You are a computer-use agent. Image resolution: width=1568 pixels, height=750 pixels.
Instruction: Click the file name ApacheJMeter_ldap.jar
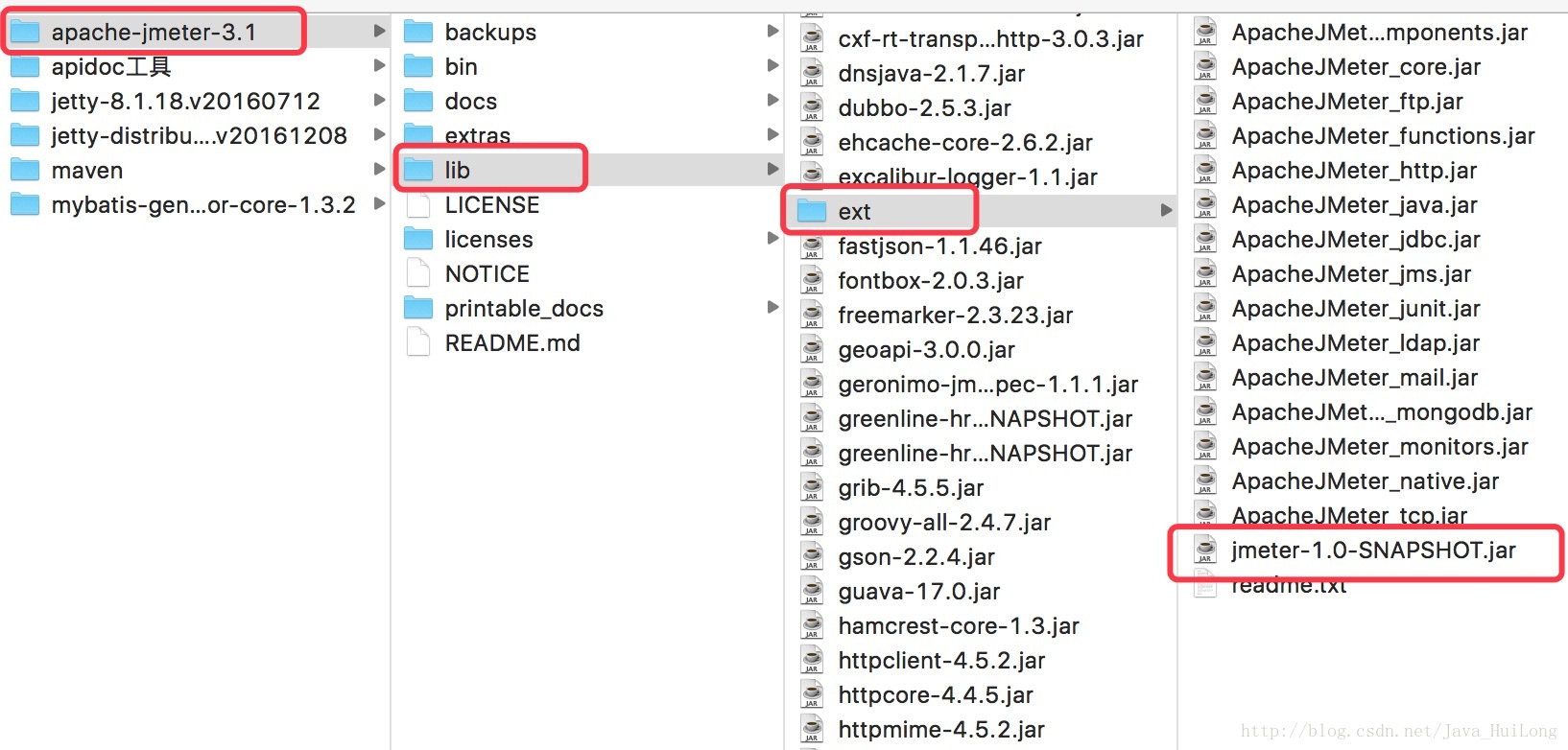pyautogui.click(x=1356, y=343)
